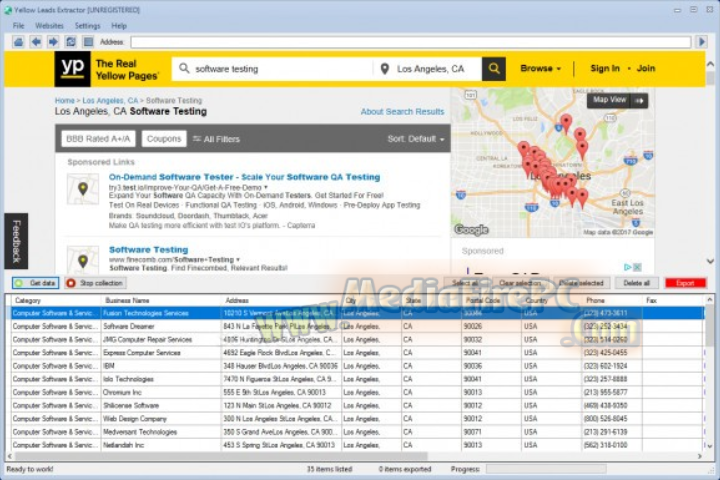This screenshot has height=480, width=720.
Task: Open the All Filters panel
Action: point(216,139)
